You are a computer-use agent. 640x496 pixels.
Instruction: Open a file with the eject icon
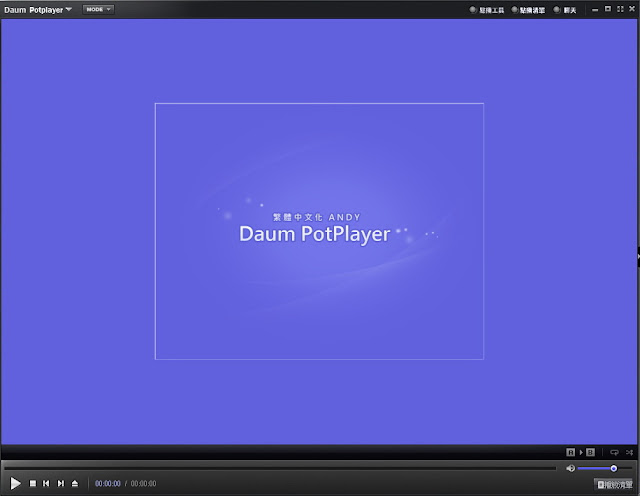point(75,483)
